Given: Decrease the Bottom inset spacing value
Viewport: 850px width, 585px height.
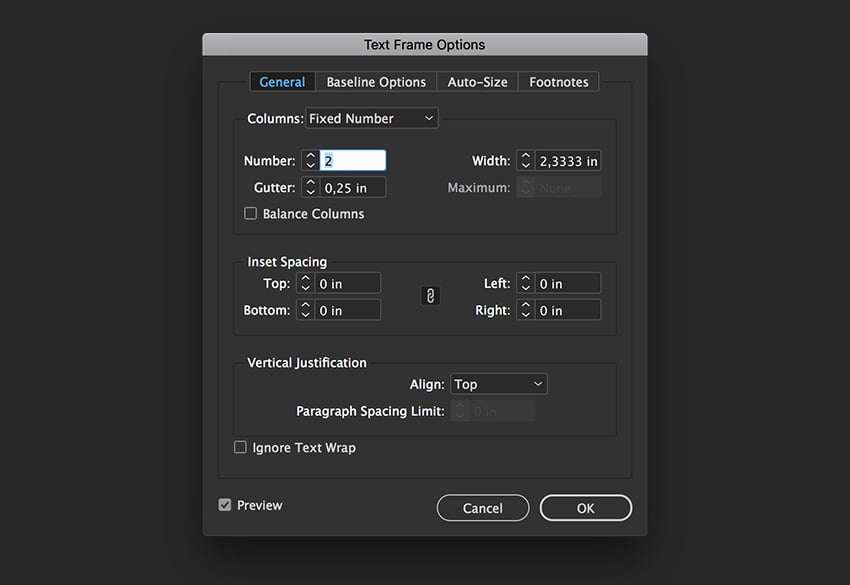Looking at the screenshot, I should tap(306, 313).
